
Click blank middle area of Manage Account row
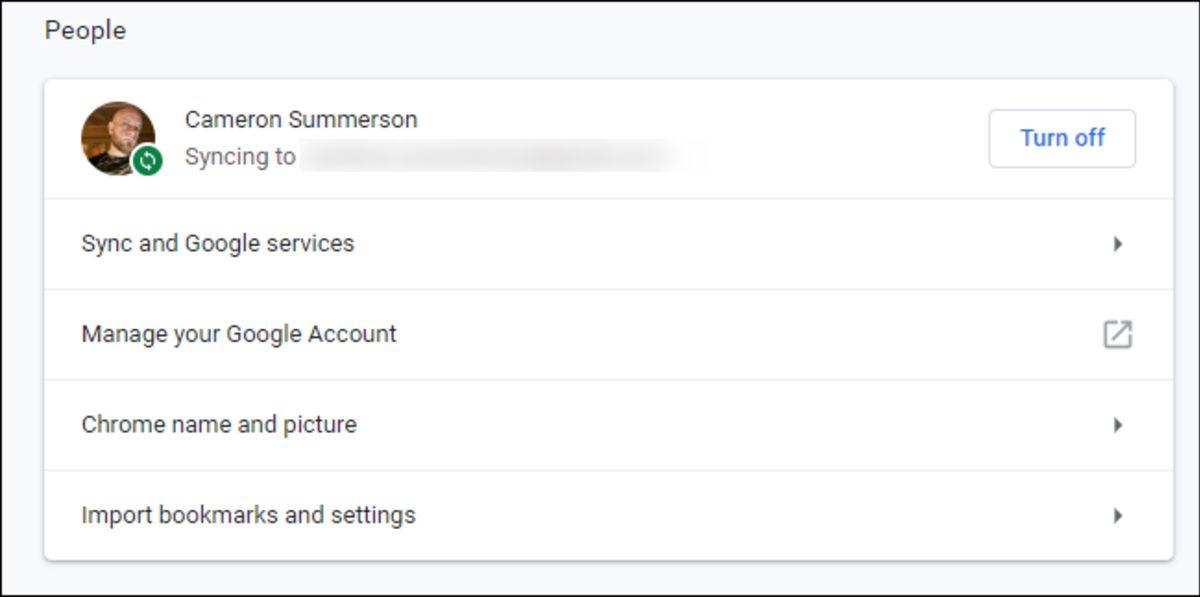[x=700, y=334]
